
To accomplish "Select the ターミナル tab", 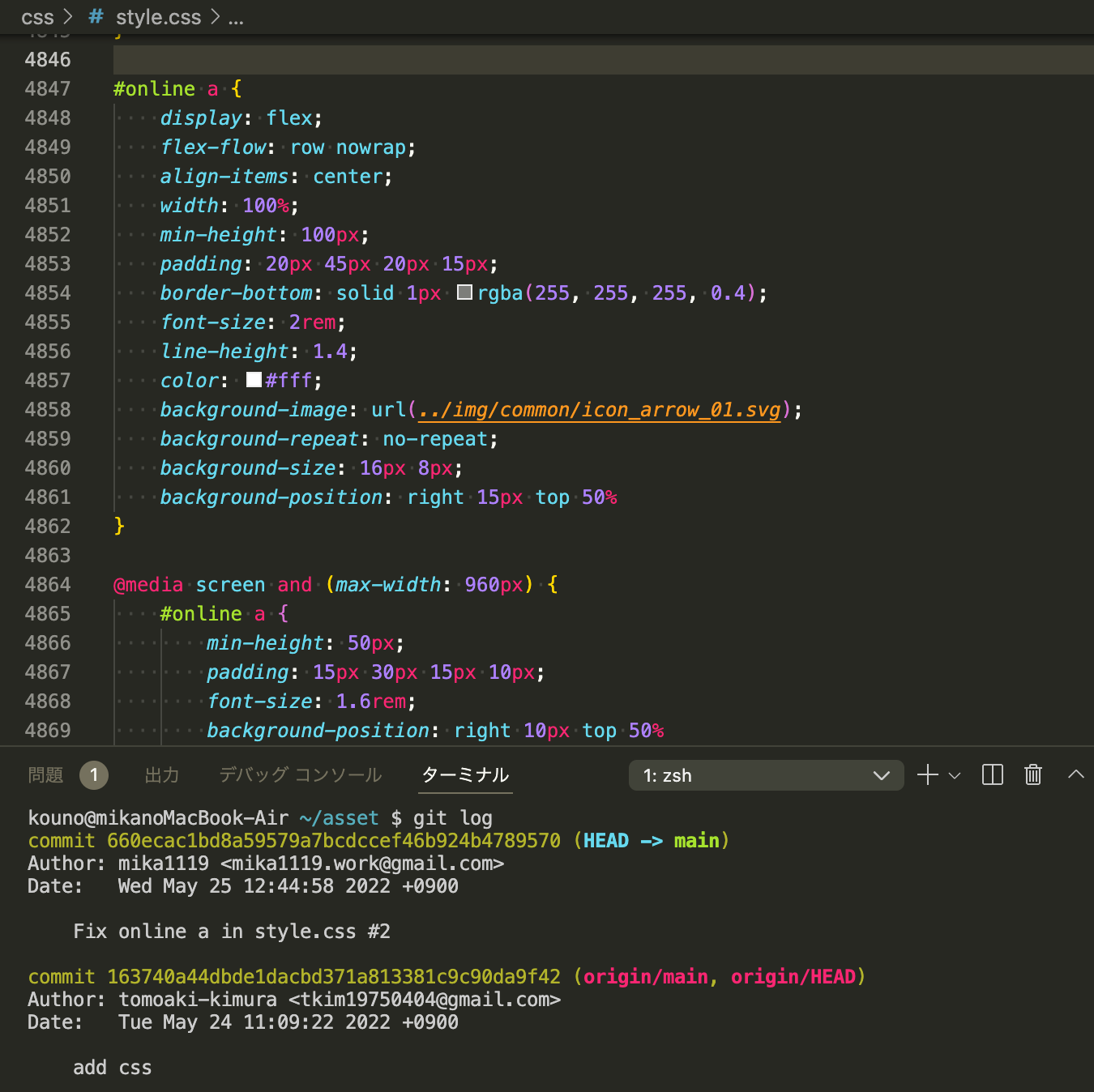I will coord(464,775).
